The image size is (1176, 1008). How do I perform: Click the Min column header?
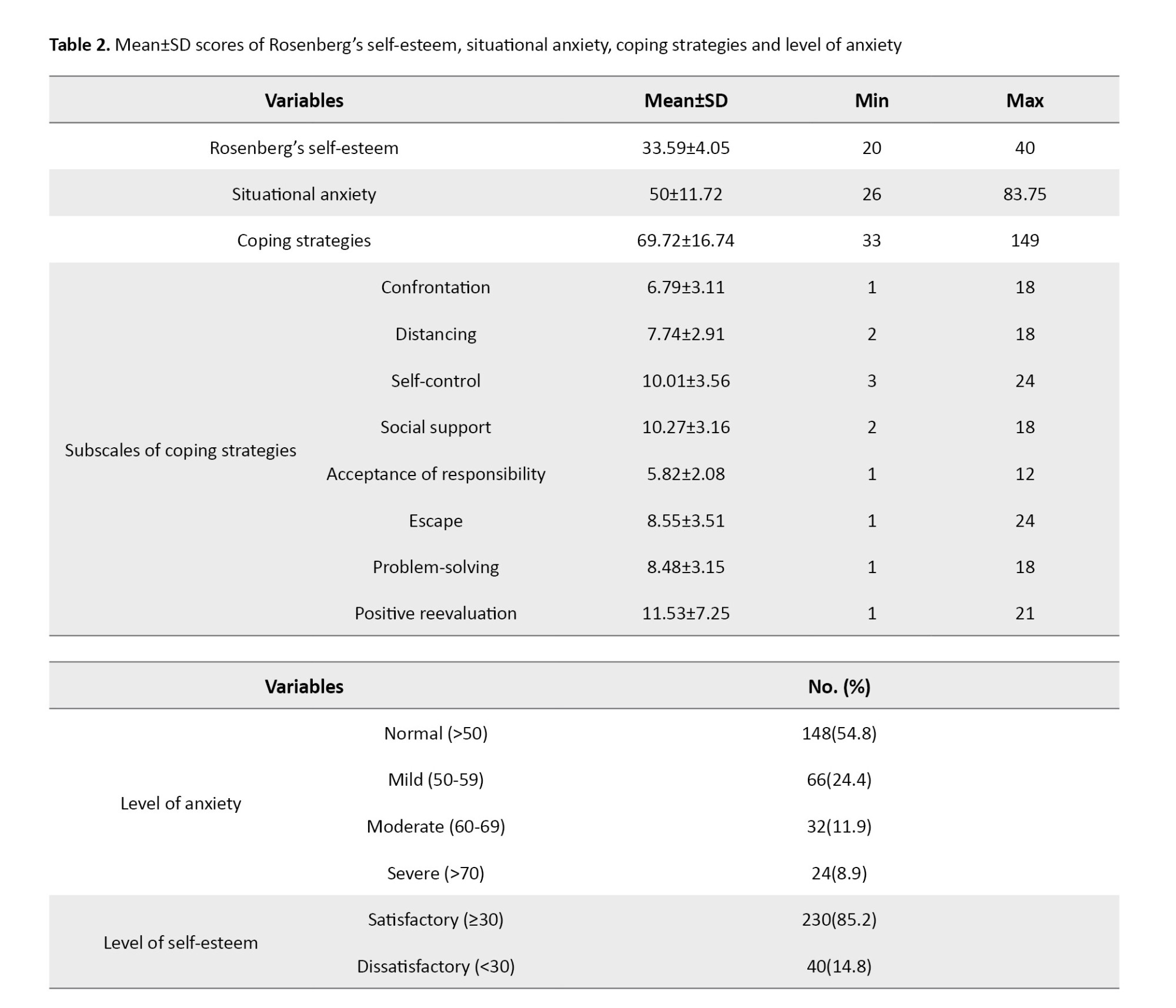point(871,101)
